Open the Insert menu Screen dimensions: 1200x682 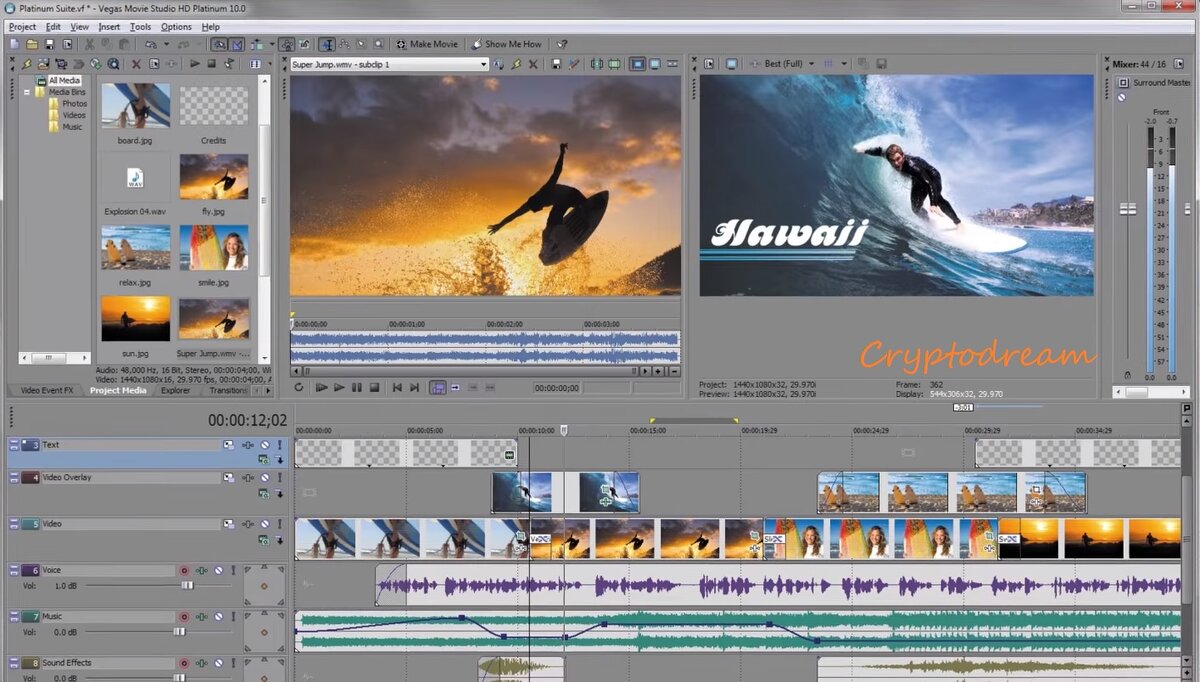click(x=109, y=27)
